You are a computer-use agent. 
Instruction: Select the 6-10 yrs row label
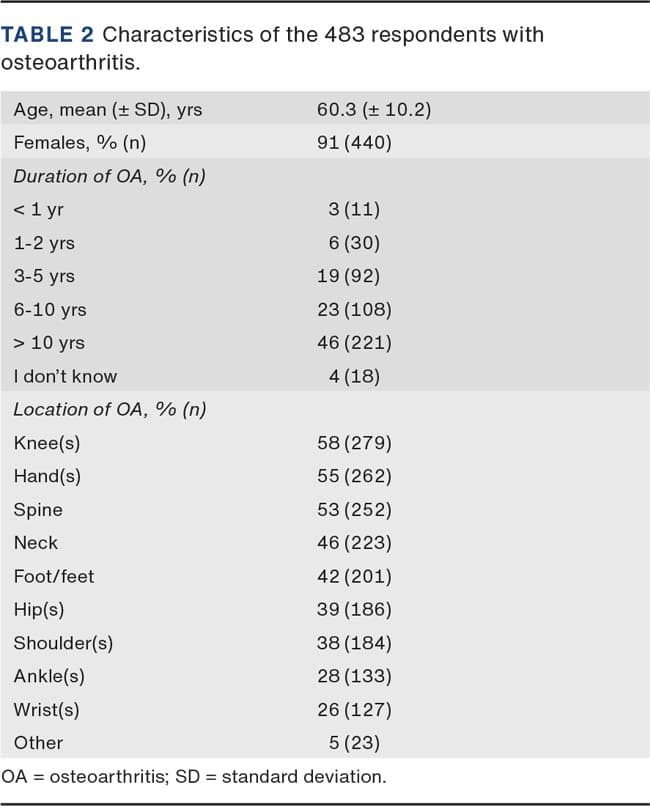[50, 310]
